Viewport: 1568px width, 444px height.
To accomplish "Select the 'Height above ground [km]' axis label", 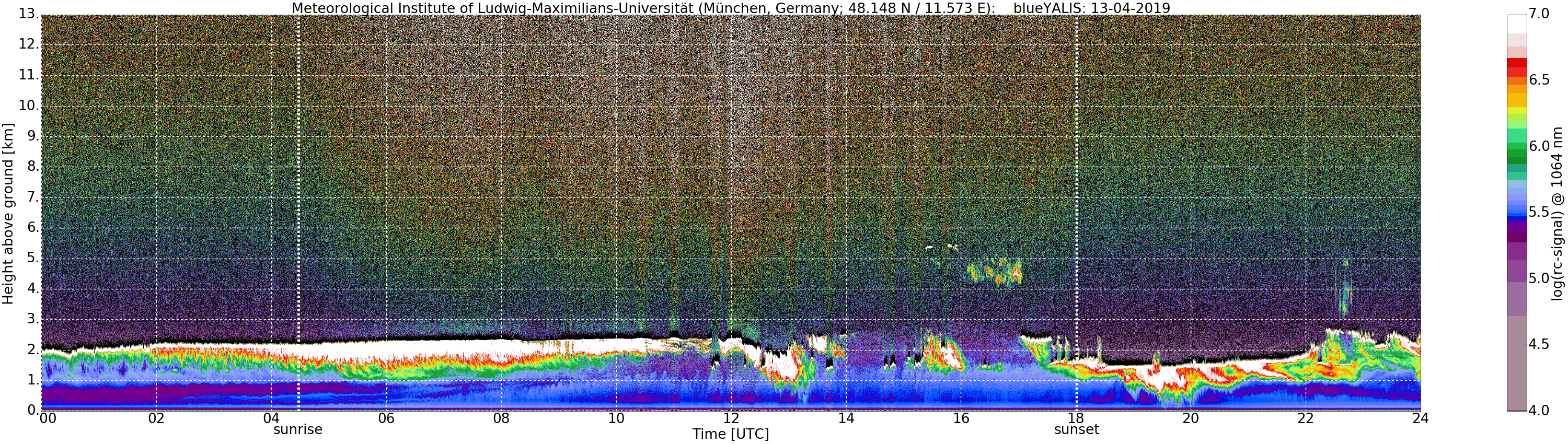I will point(8,215).
